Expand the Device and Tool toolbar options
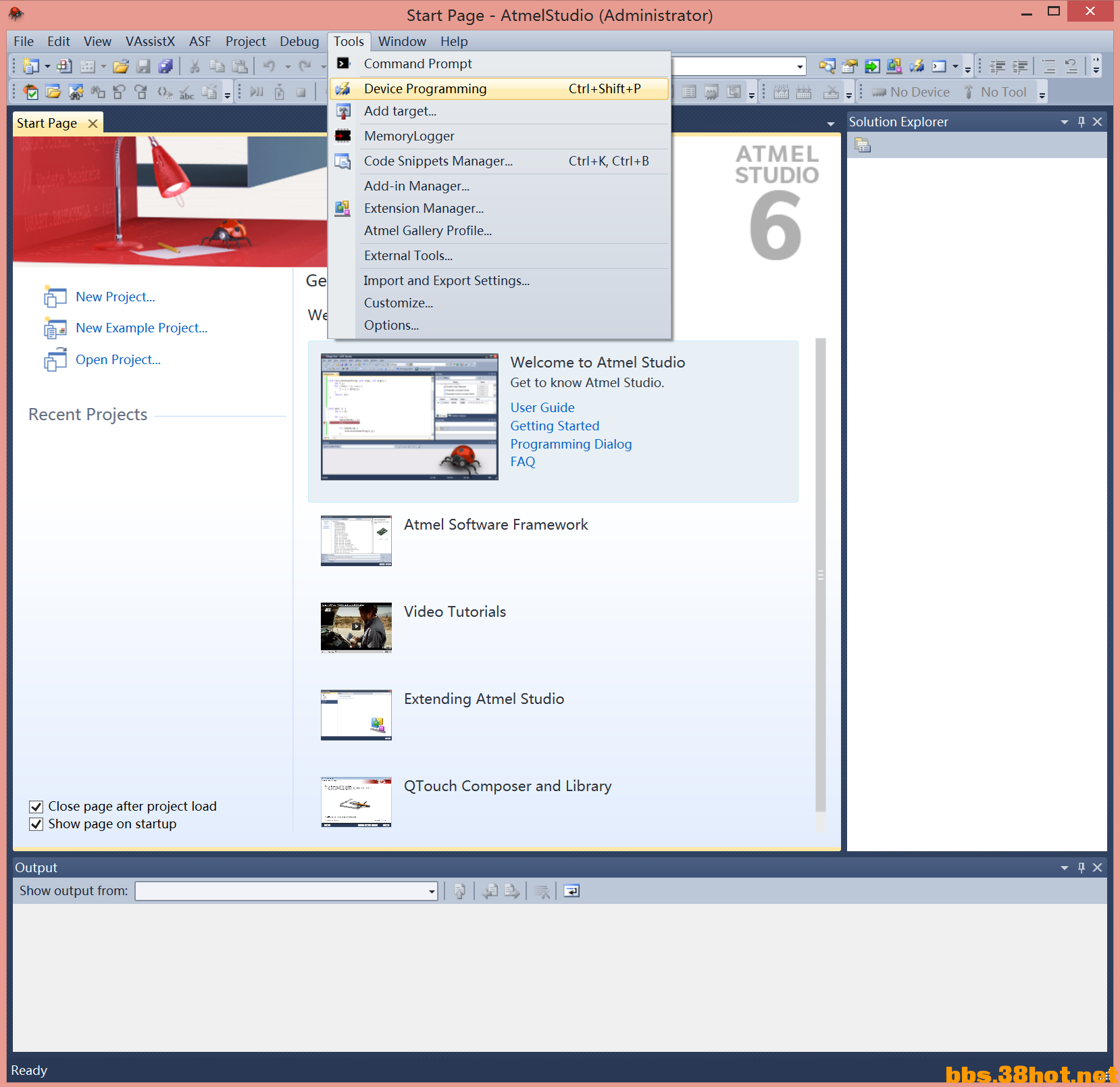The height and width of the screenshot is (1087, 1120). coord(1042,93)
